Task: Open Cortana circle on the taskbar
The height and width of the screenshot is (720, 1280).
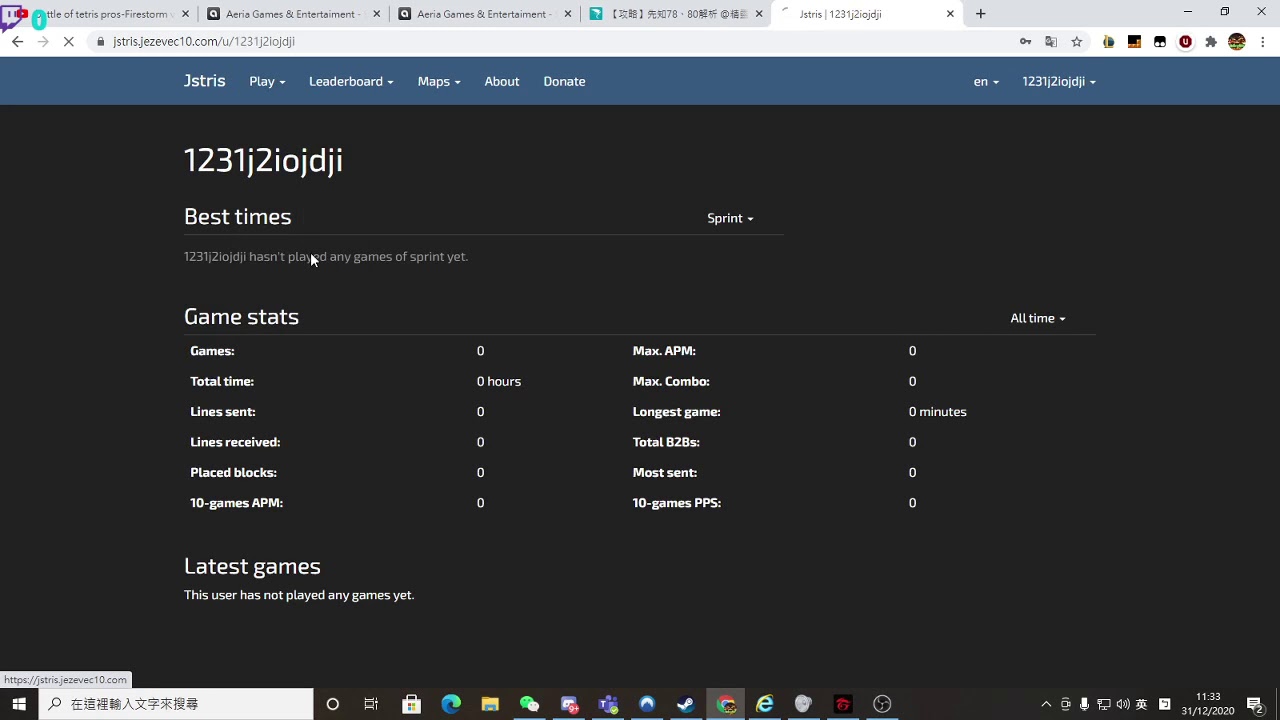Action: click(333, 704)
